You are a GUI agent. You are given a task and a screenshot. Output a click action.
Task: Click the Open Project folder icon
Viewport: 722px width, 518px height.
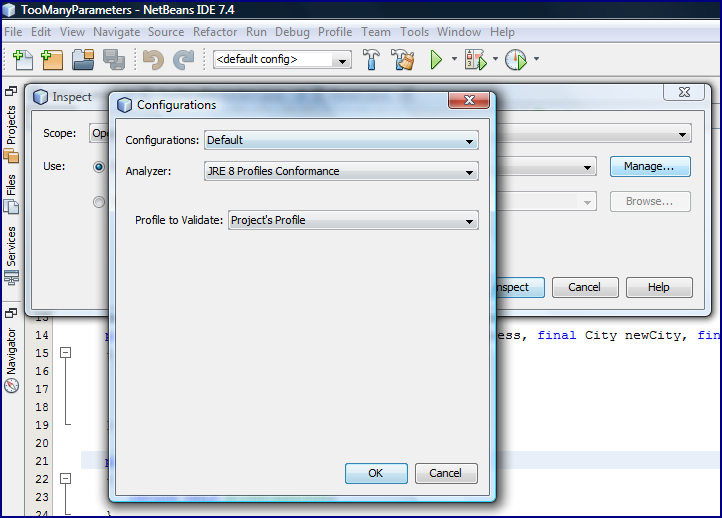(x=83, y=60)
